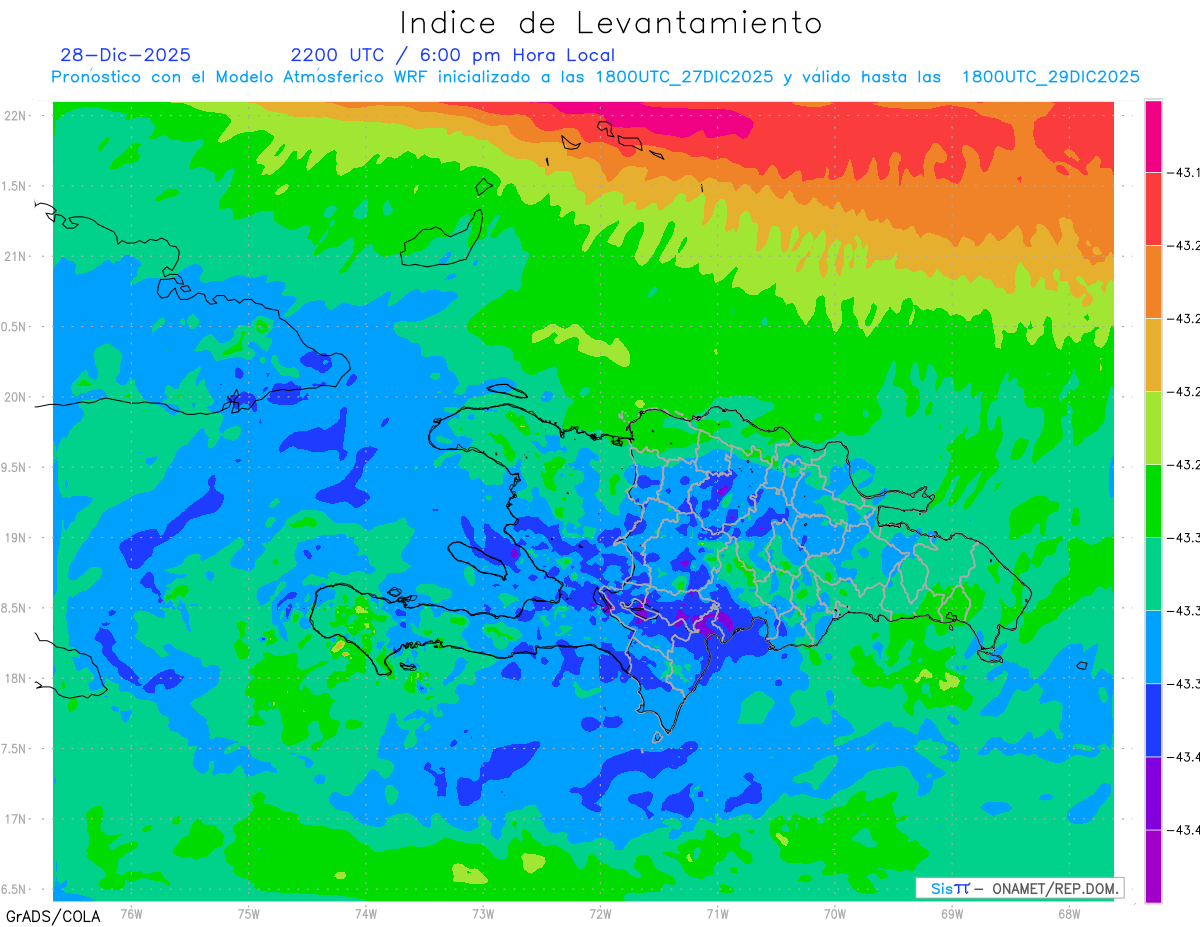This screenshot has width=1200, height=927.
Task: Click the dark blue swatch in the color bar
Action: pos(1153,719)
